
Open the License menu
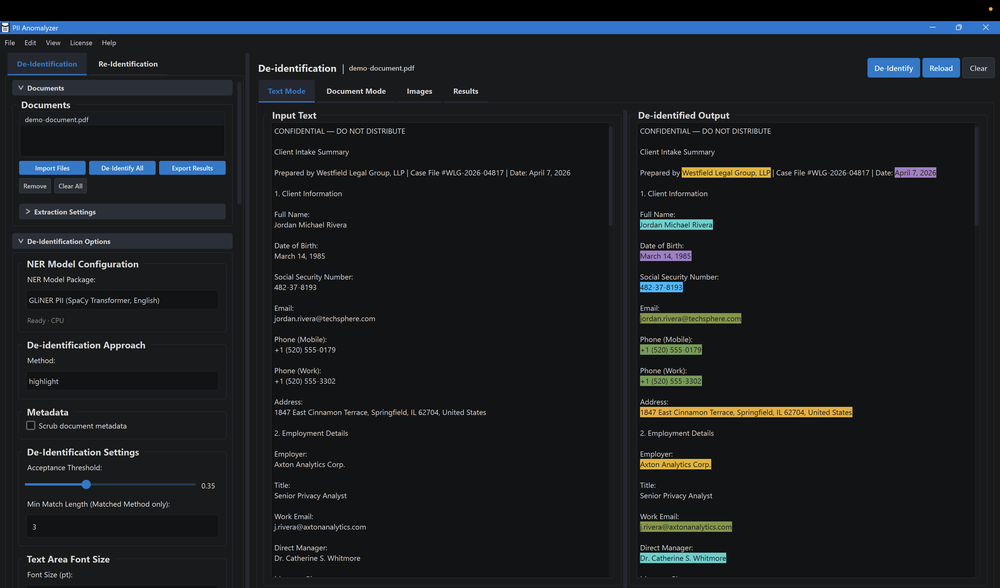pyautogui.click(x=81, y=43)
